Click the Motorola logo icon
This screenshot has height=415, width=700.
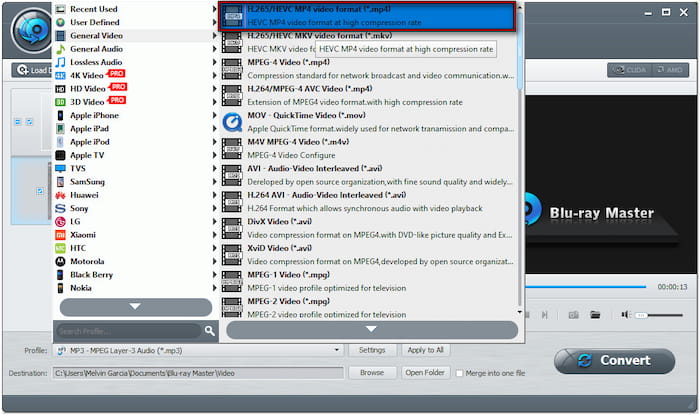click(x=60, y=261)
